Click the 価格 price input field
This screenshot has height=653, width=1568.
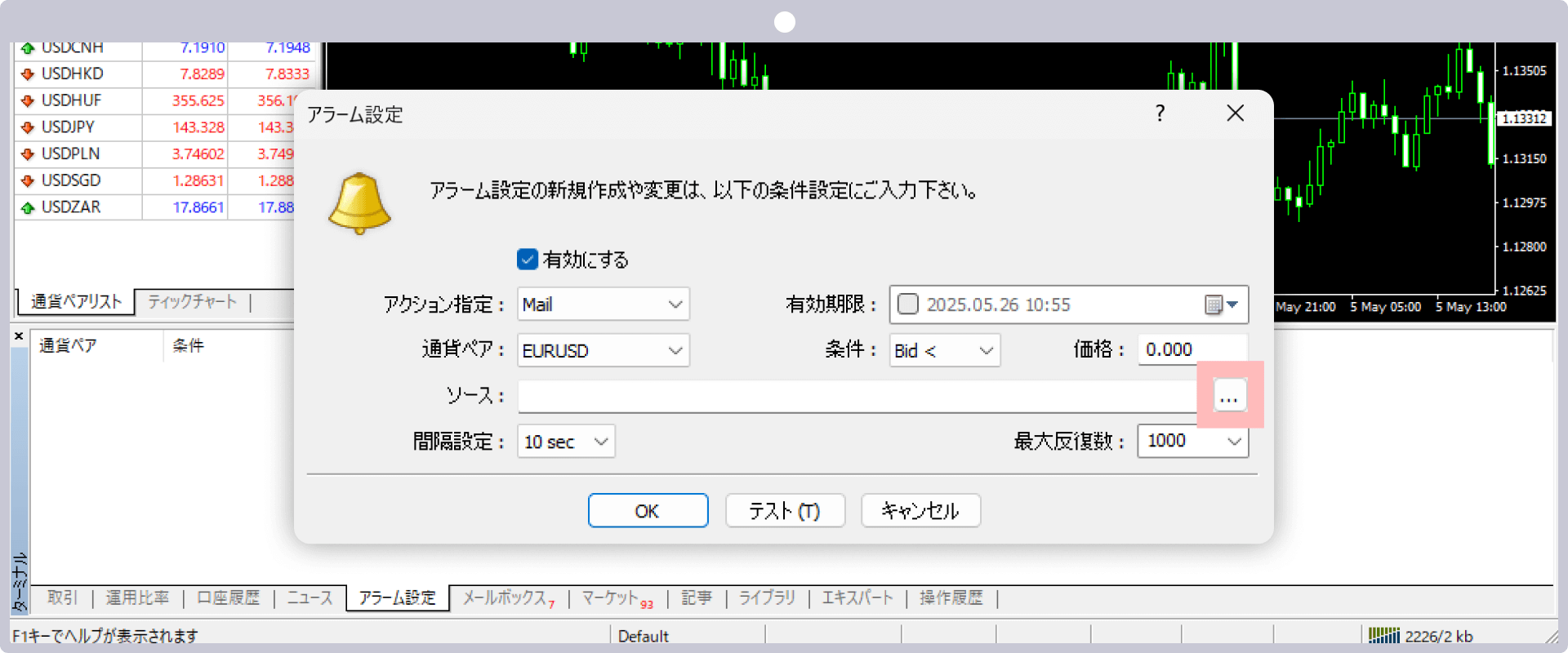click(x=1192, y=350)
